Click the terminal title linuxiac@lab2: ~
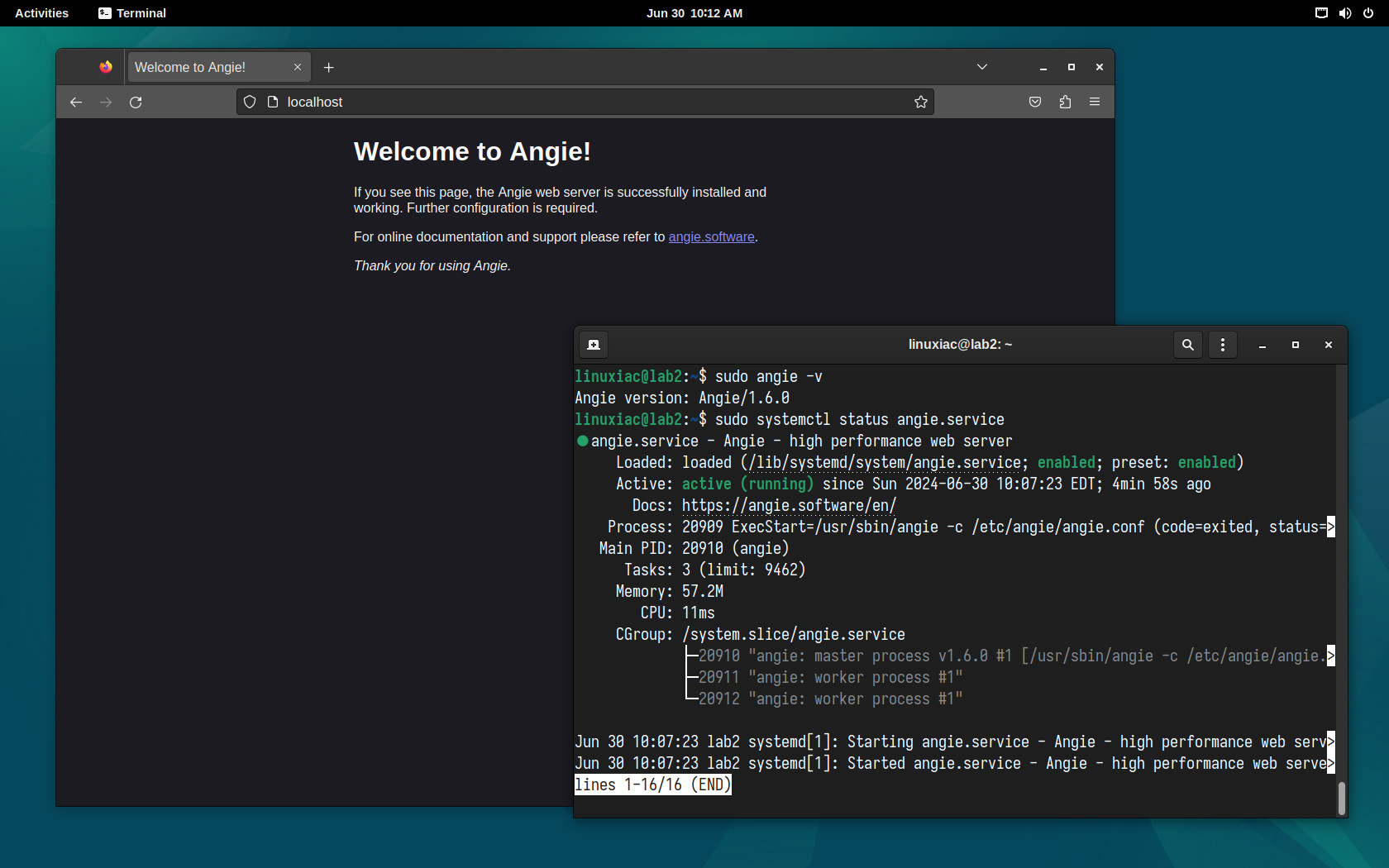 tap(960, 345)
